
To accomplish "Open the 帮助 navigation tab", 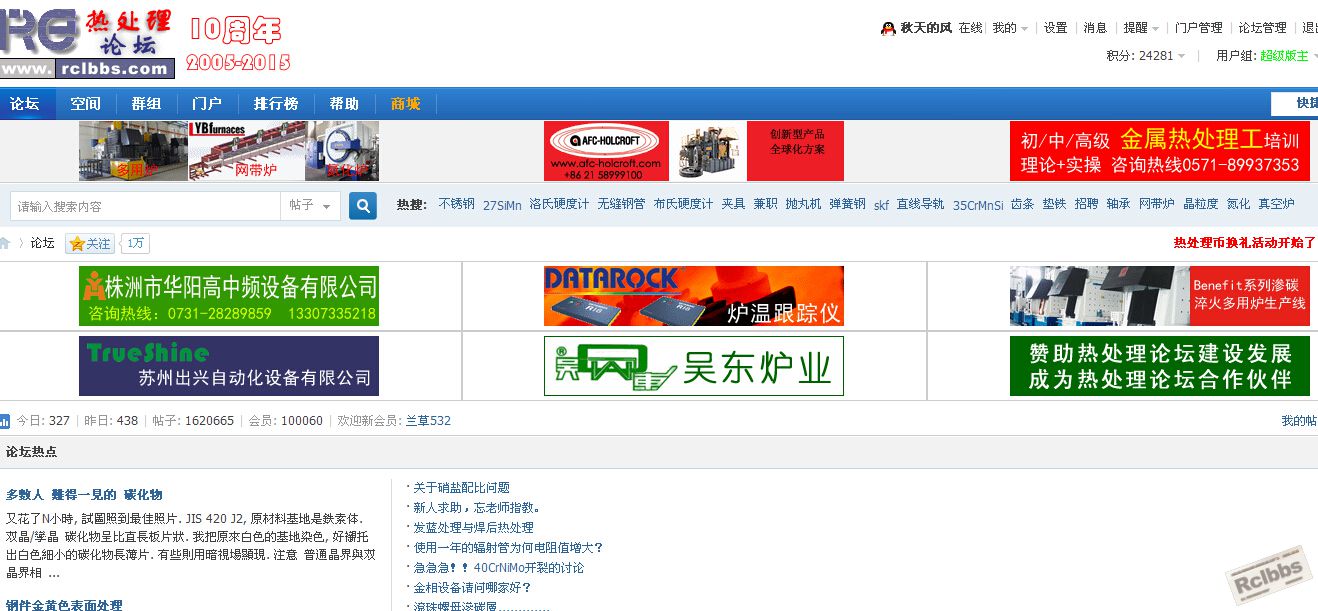I will pyautogui.click(x=344, y=103).
